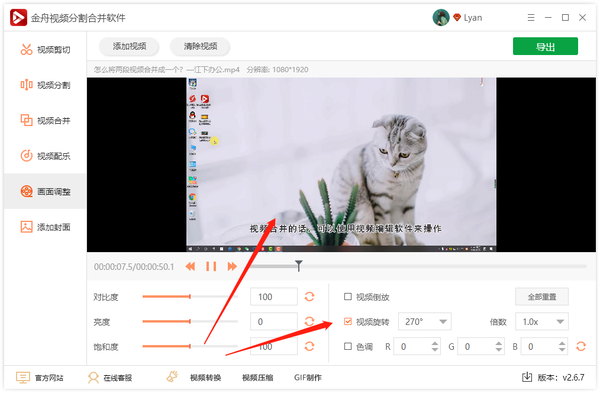Reset RGB tone with the refresh icon
600x393 pixels.
[x=581, y=346]
